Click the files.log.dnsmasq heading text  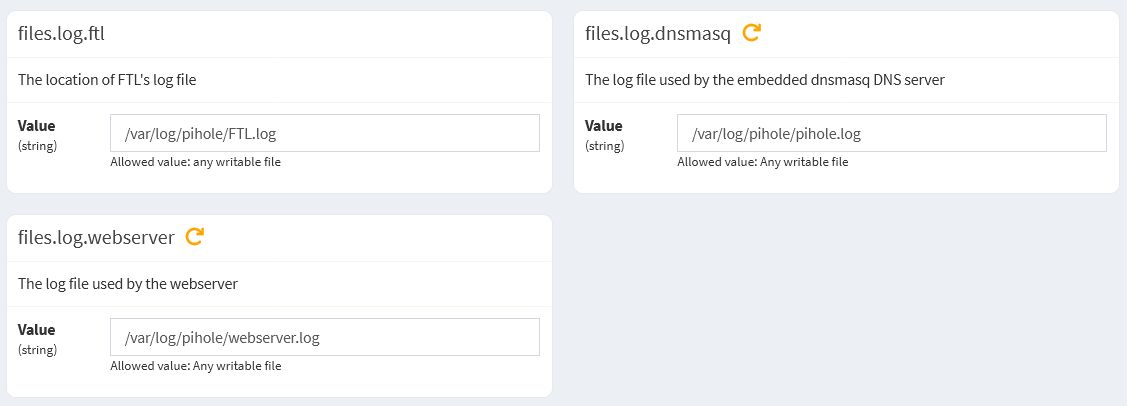[658, 34]
